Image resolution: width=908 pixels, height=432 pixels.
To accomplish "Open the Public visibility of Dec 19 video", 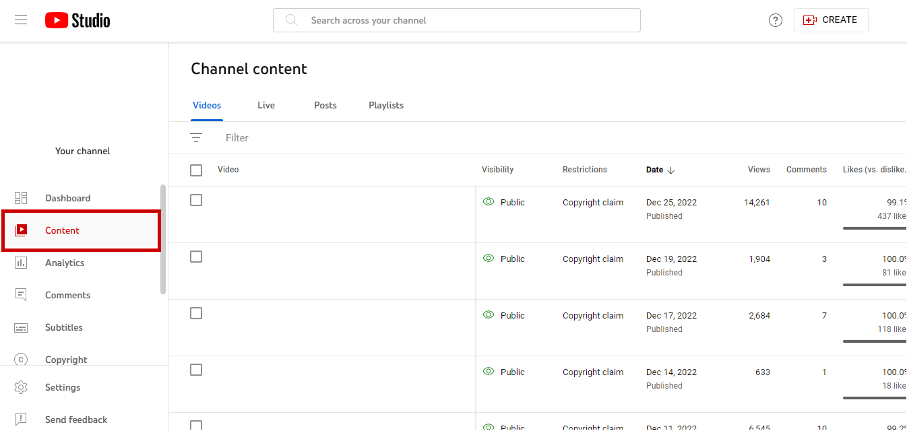I will tap(504, 259).
